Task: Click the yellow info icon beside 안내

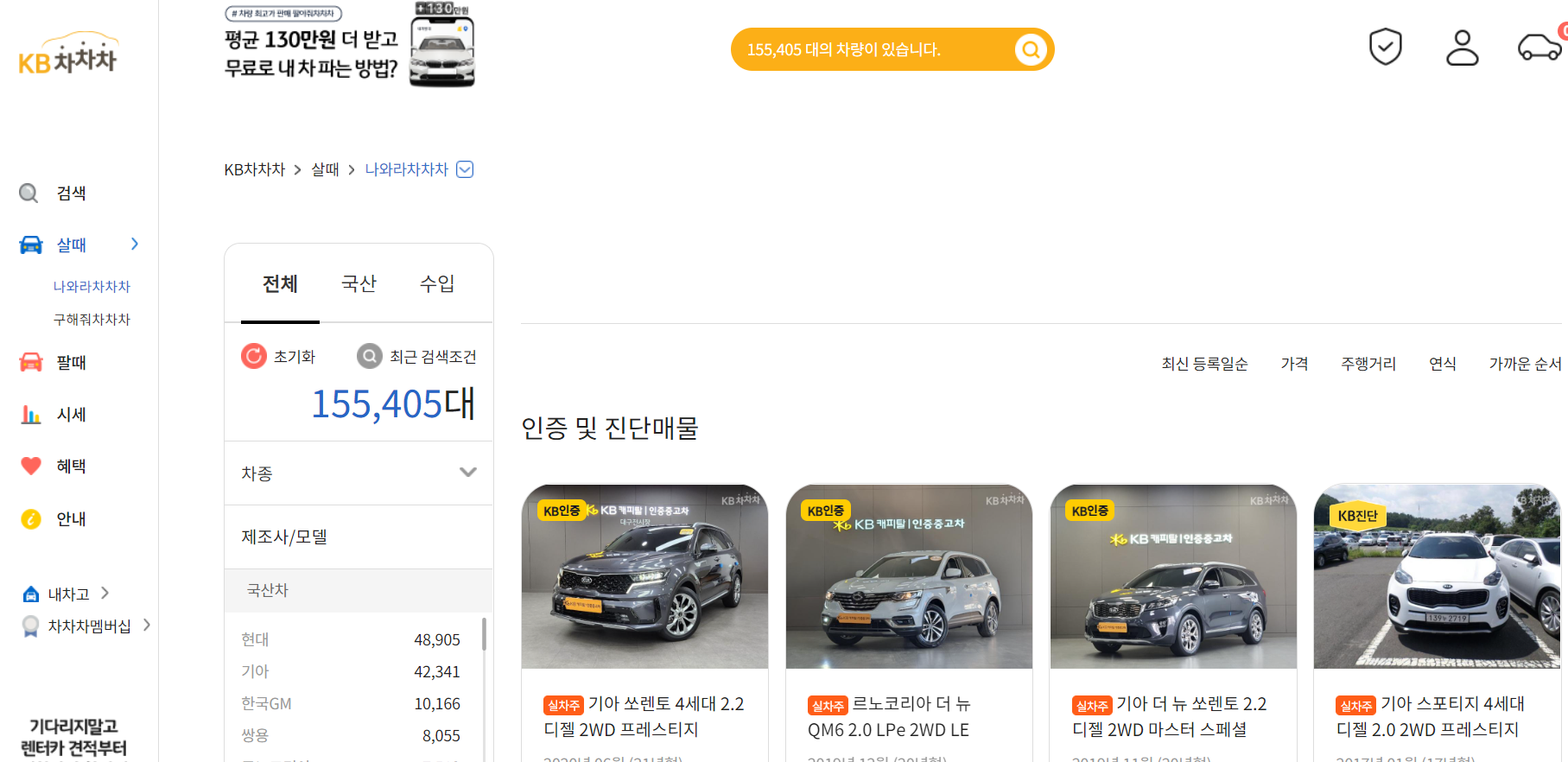Action: 31,518
